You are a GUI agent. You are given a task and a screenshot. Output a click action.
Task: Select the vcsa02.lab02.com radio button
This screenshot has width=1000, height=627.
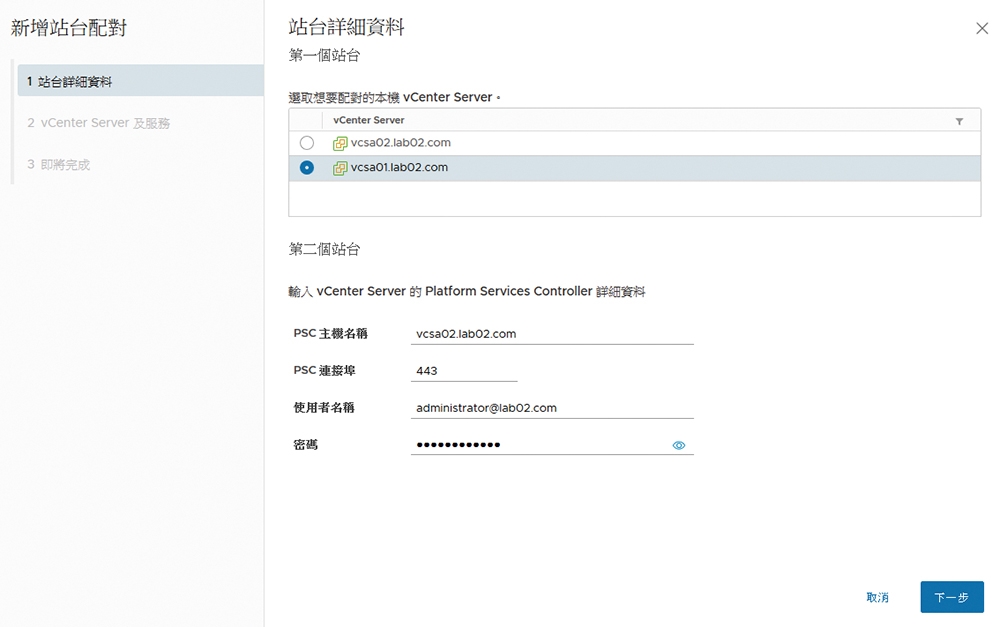click(307, 143)
